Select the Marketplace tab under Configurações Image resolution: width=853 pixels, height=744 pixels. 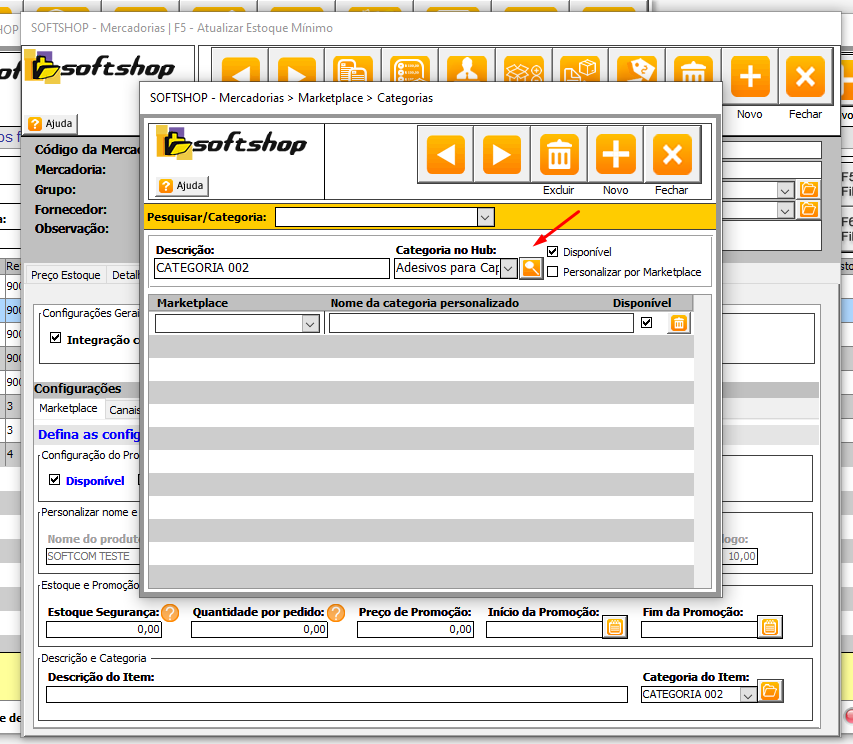click(x=68, y=409)
